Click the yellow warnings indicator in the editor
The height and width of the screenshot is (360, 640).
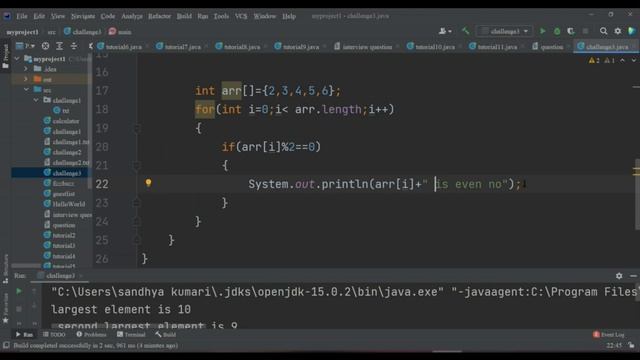594,60
